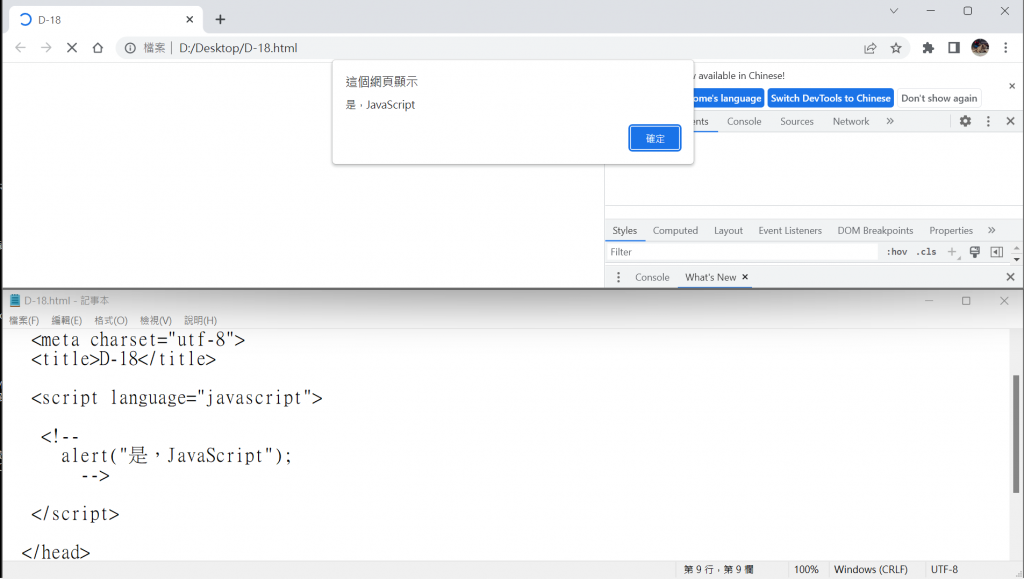Screen dimensions: 1024x579
Task: Click Don't show again button
Action: coord(939,98)
